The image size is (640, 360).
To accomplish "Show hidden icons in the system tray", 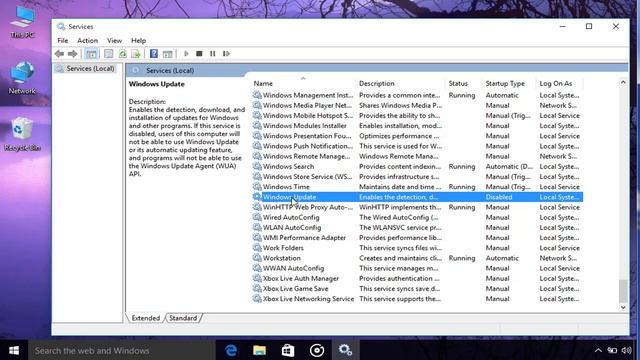I will click(598, 350).
